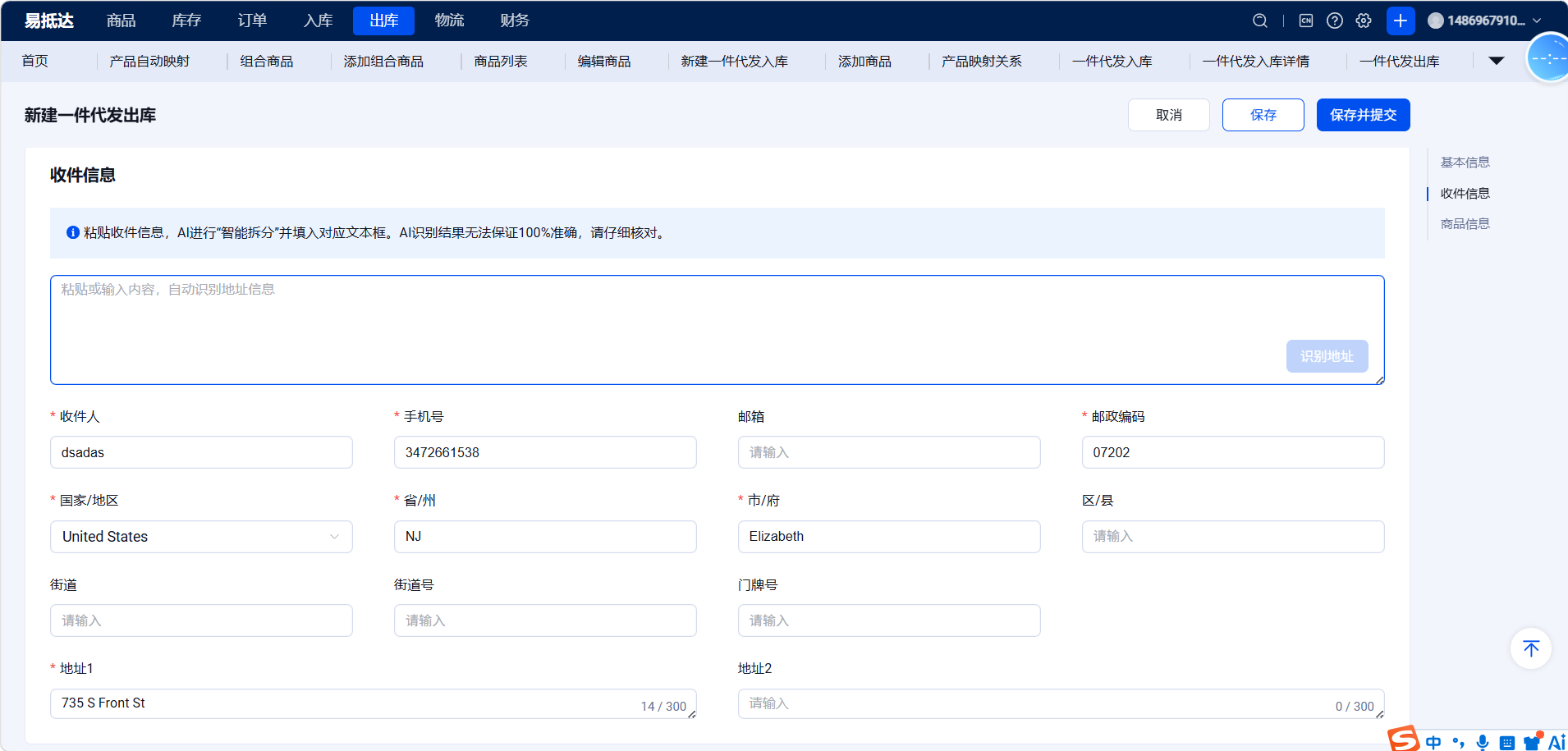The height and width of the screenshot is (751, 1568).
Task: Open the help question mark icon
Action: click(1335, 21)
